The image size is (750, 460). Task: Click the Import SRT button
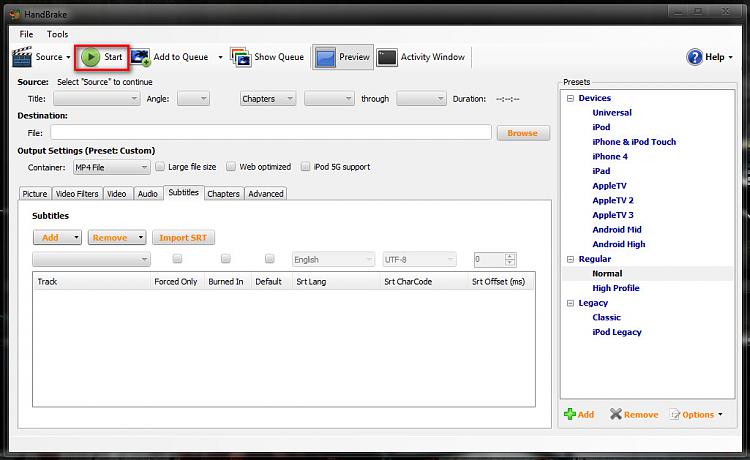coord(183,238)
